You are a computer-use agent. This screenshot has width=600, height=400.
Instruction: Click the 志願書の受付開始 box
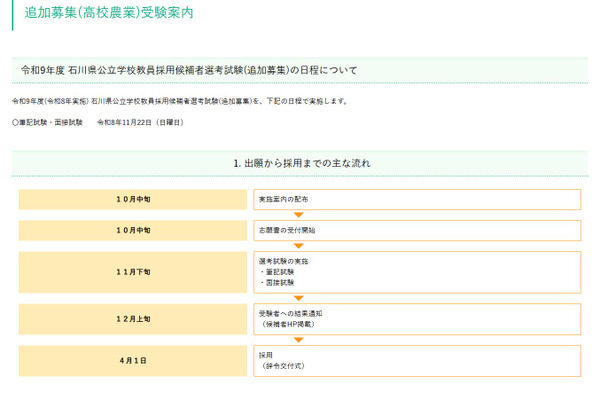click(x=417, y=230)
